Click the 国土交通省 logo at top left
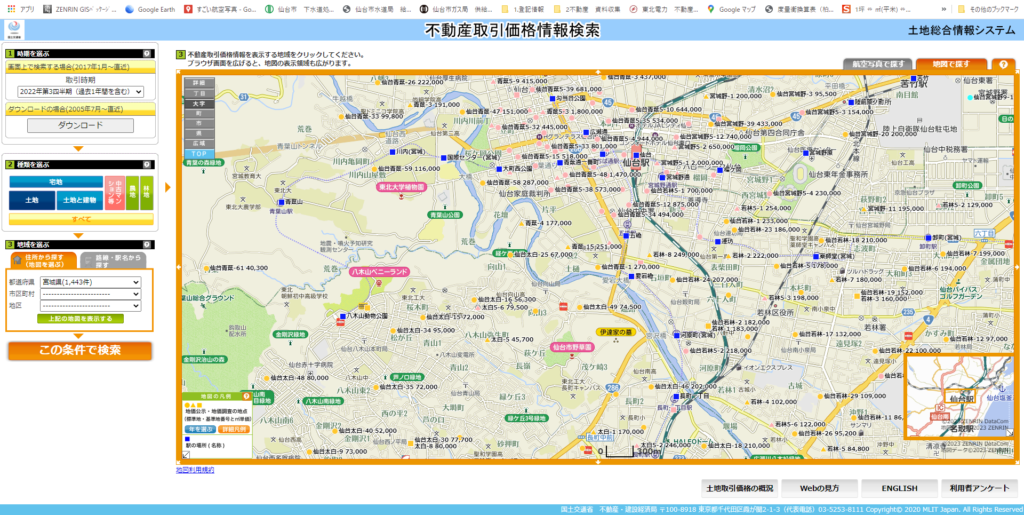 14,30
